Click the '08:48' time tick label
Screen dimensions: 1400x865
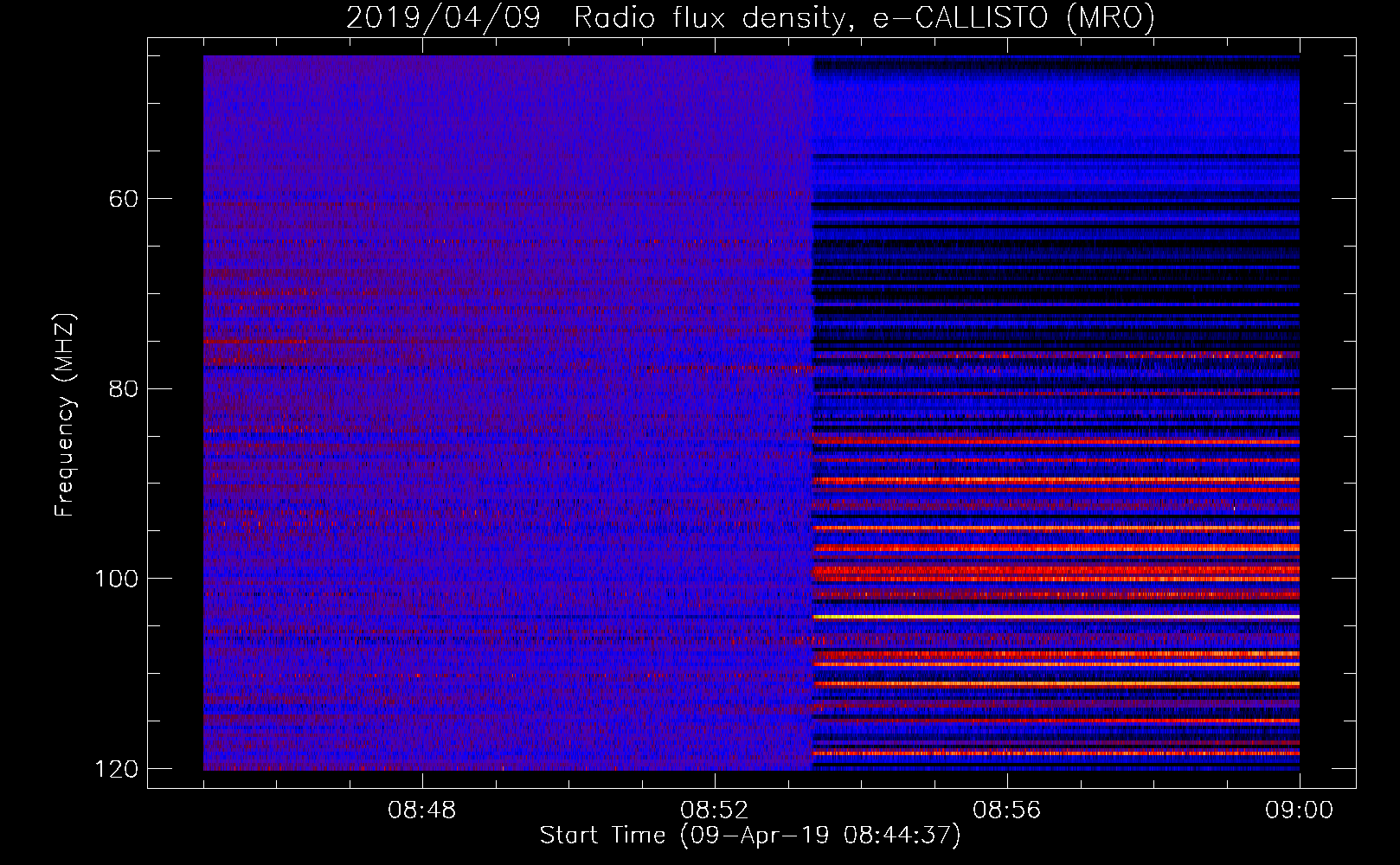[x=421, y=811]
